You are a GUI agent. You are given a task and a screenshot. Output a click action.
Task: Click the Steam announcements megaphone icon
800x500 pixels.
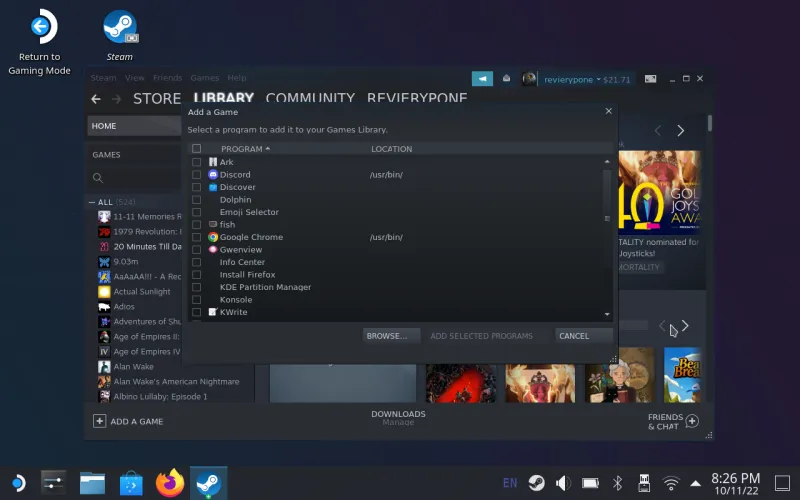point(482,79)
